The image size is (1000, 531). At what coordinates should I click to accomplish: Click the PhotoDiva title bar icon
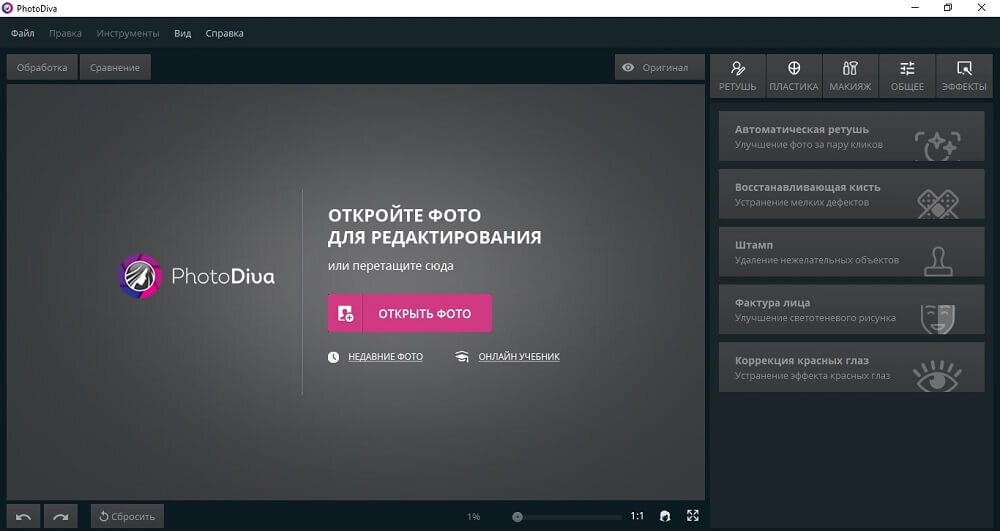click(8, 8)
